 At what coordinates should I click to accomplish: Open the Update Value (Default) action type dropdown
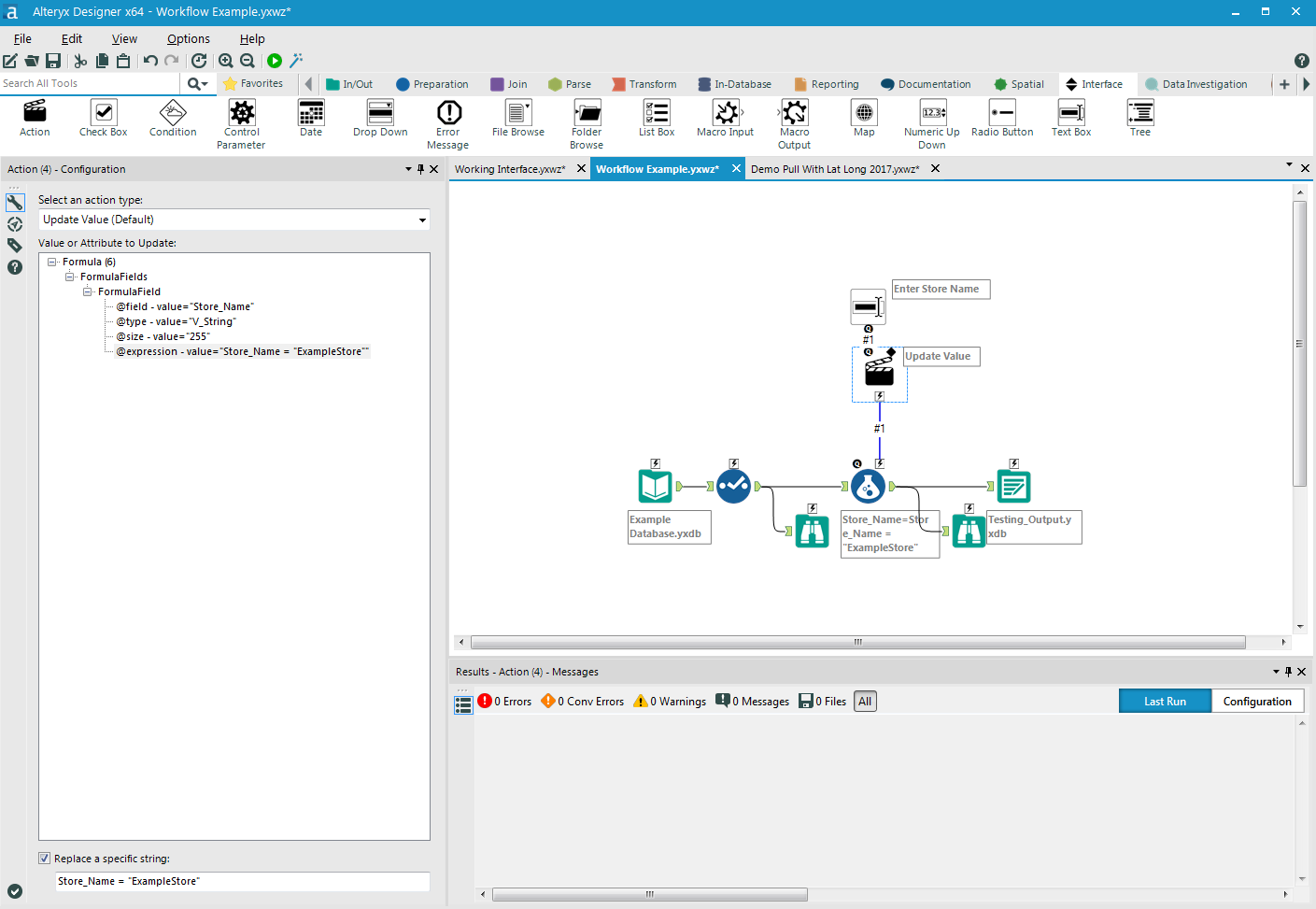(x=421, y=220)
